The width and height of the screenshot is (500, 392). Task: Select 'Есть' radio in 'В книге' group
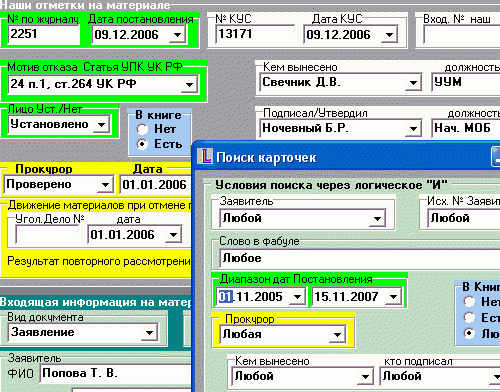tap(142, 144)
